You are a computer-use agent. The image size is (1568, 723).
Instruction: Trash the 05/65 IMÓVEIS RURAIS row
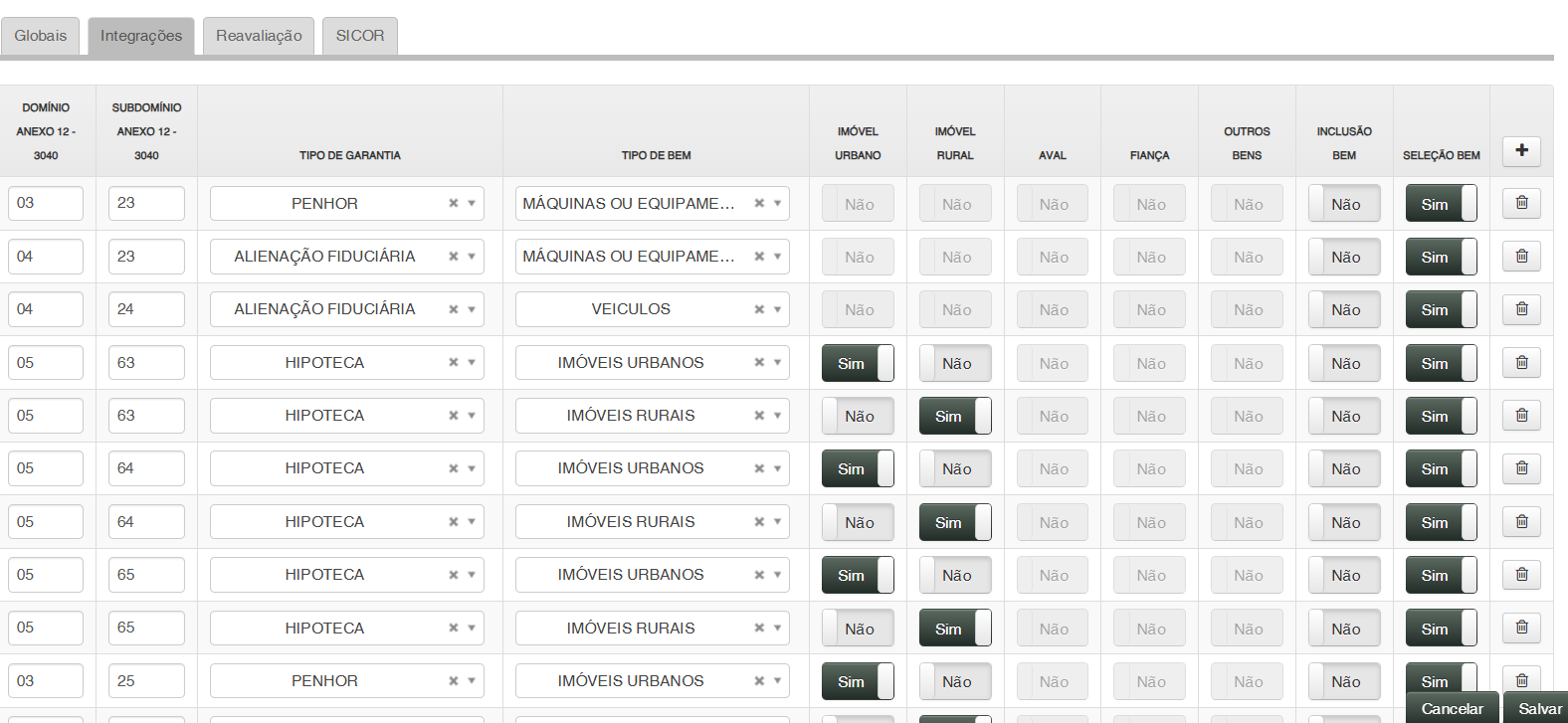[1521, 628]
